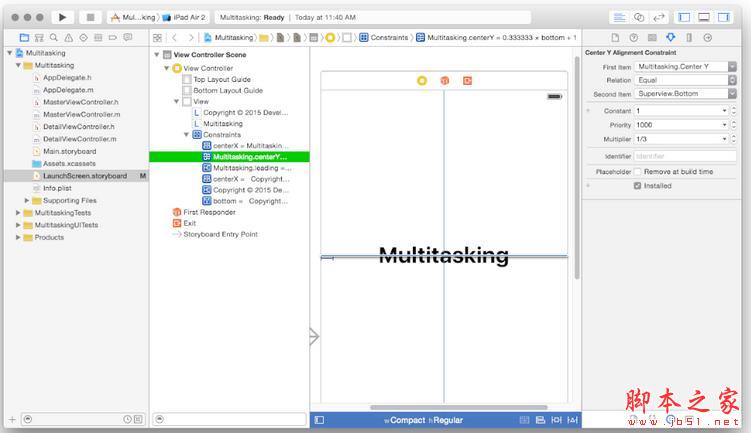The width and height of the screenshot is (751, 433).
Task: Open the Test navigator
Action: (x=83, y=37)
